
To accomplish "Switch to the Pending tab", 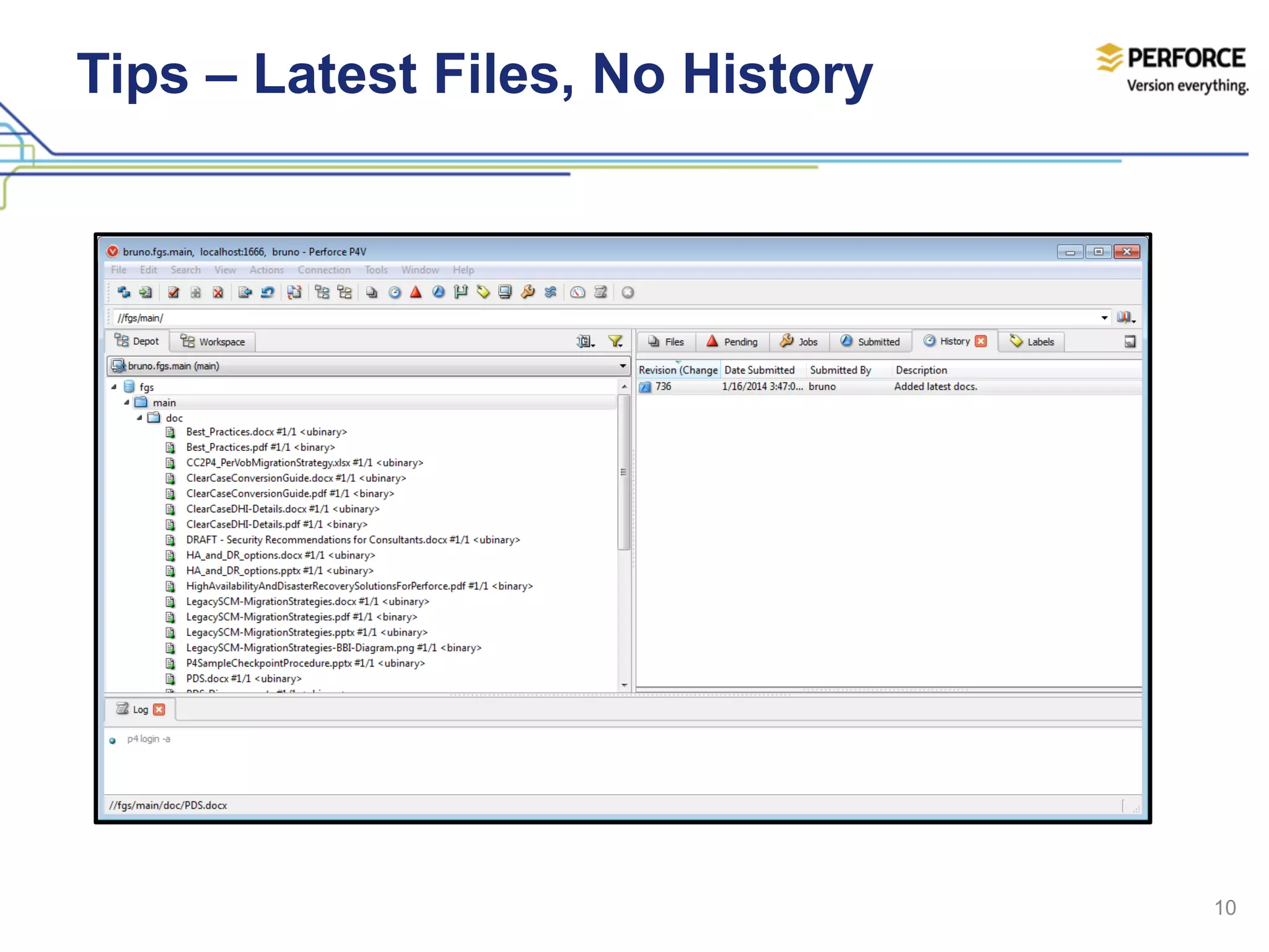I will (x=732, y=342).
